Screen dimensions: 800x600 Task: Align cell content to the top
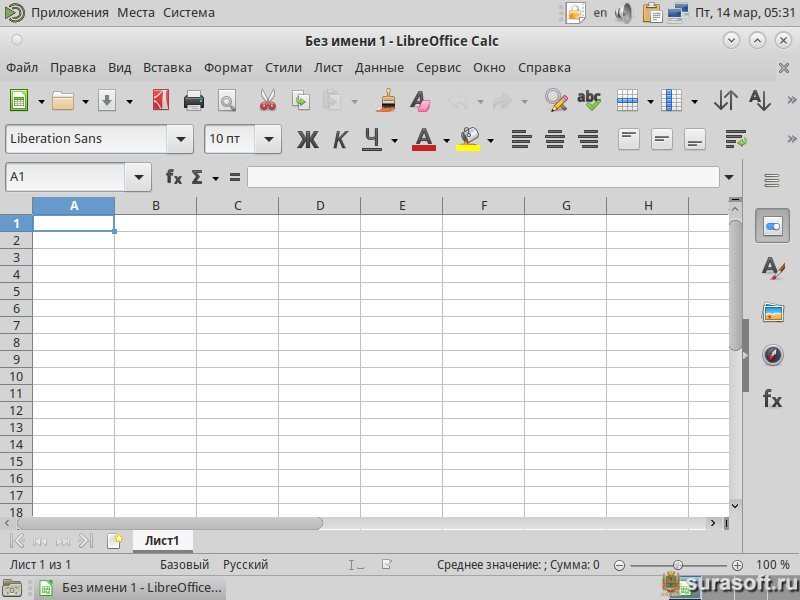(629, 139)
